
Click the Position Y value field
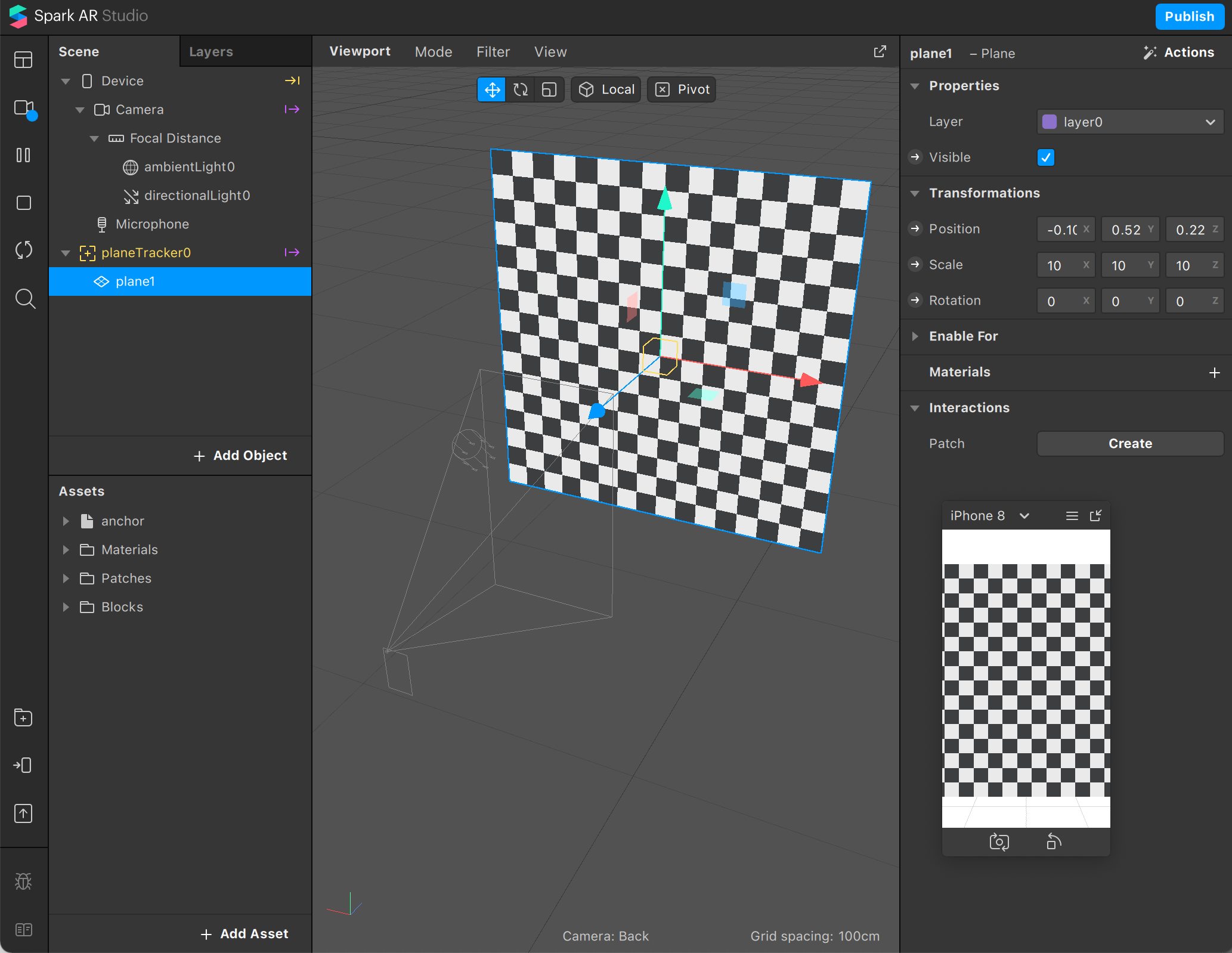point(1126,230)
